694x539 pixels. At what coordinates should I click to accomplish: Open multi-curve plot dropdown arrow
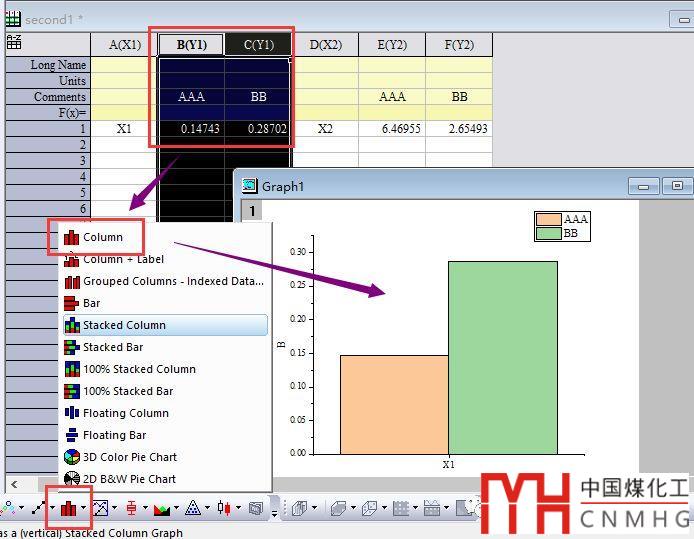115,508
